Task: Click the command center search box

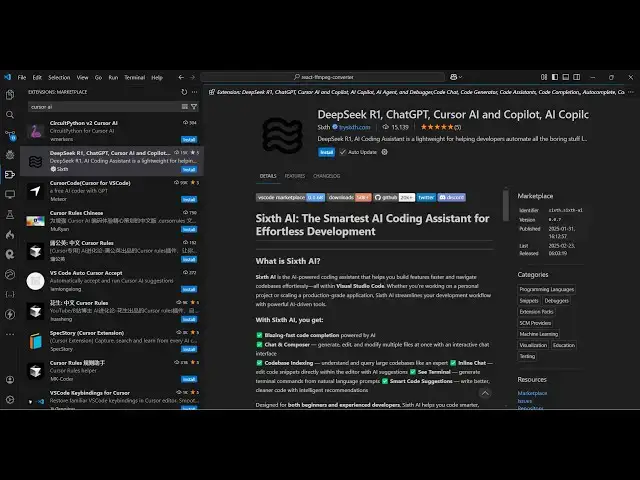Action: tap(322, 77)
